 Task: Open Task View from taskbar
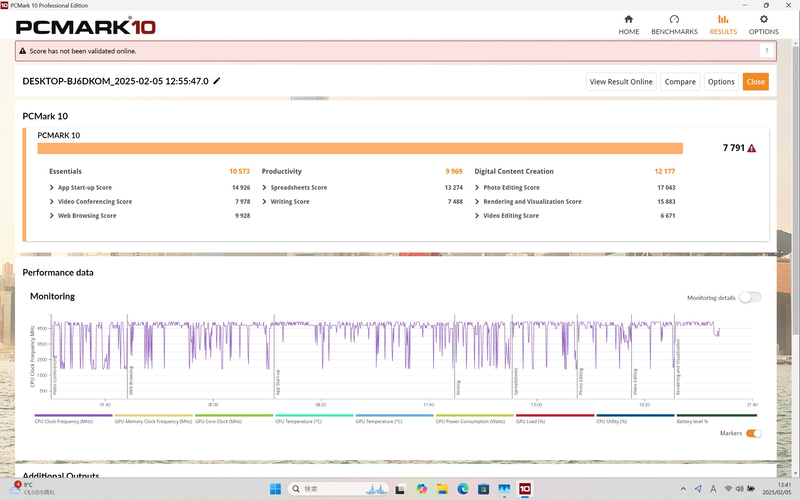(x=401, y=489)
